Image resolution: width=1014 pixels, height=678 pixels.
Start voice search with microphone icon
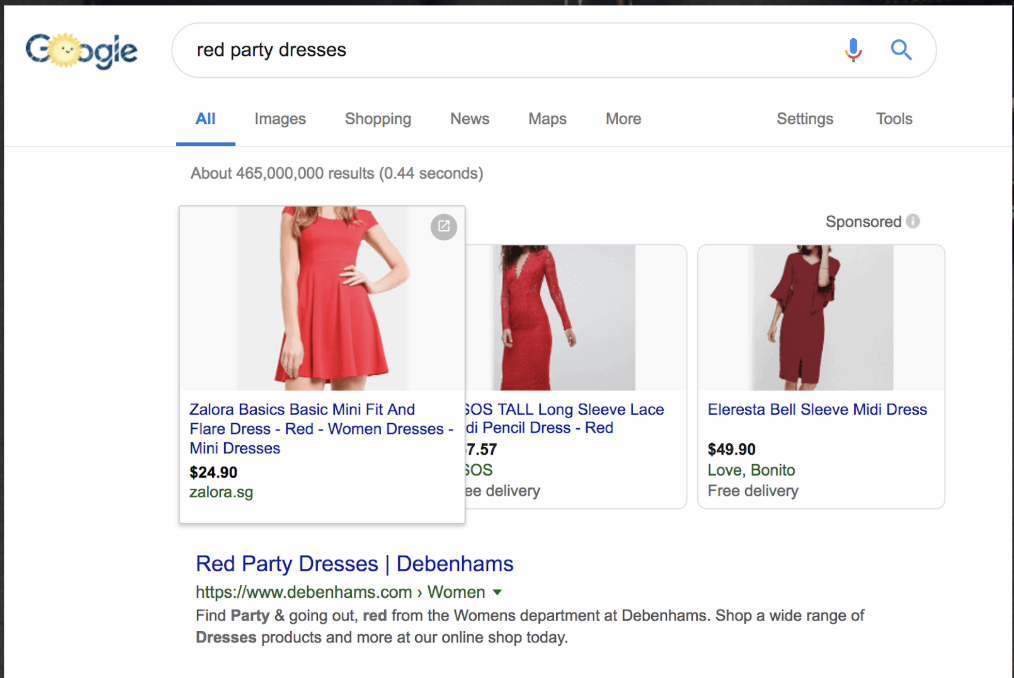pyautogui.click(x=853, y=50)
